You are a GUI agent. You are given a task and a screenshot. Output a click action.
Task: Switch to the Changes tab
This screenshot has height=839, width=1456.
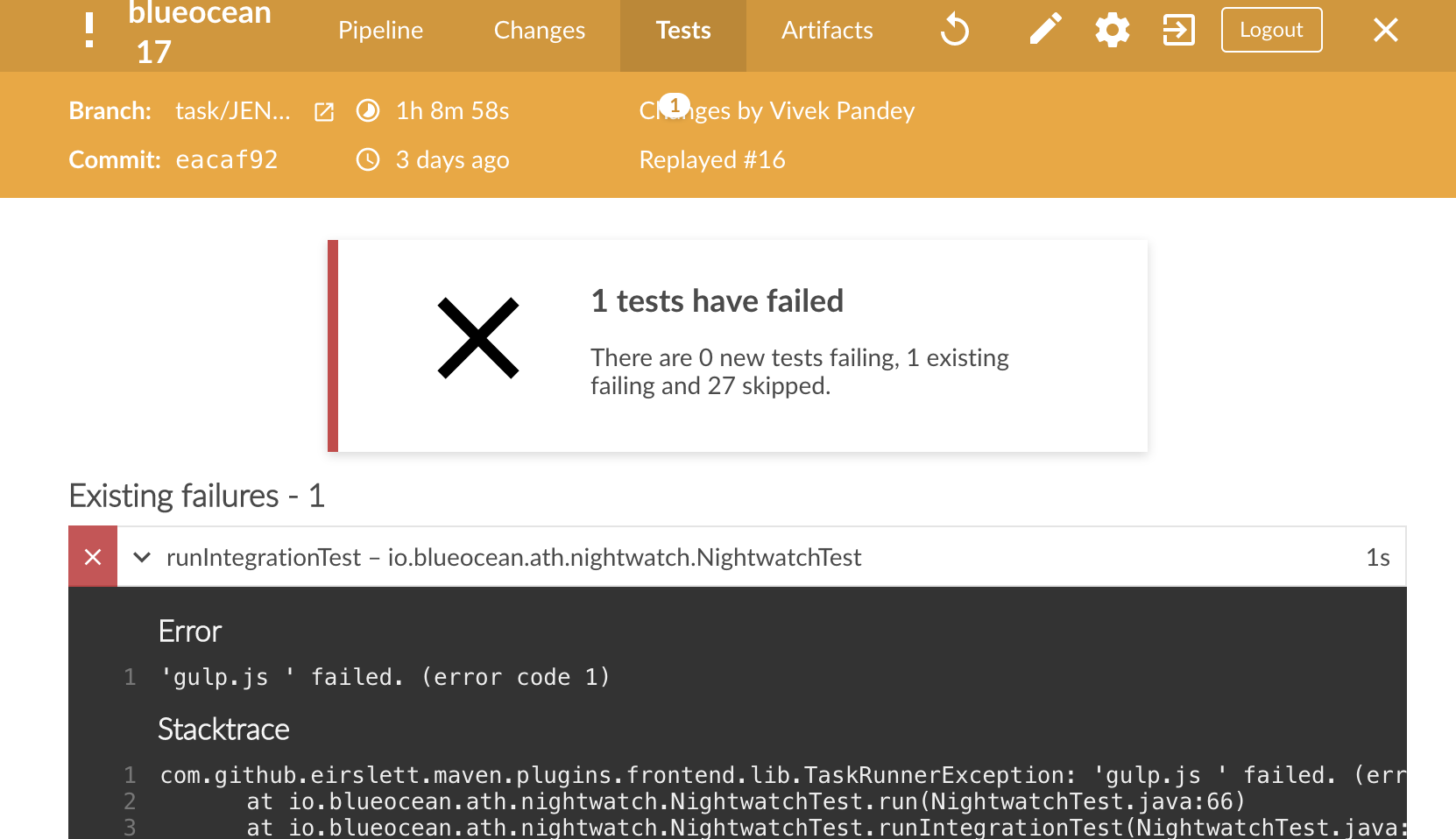[x=539, y=31]
